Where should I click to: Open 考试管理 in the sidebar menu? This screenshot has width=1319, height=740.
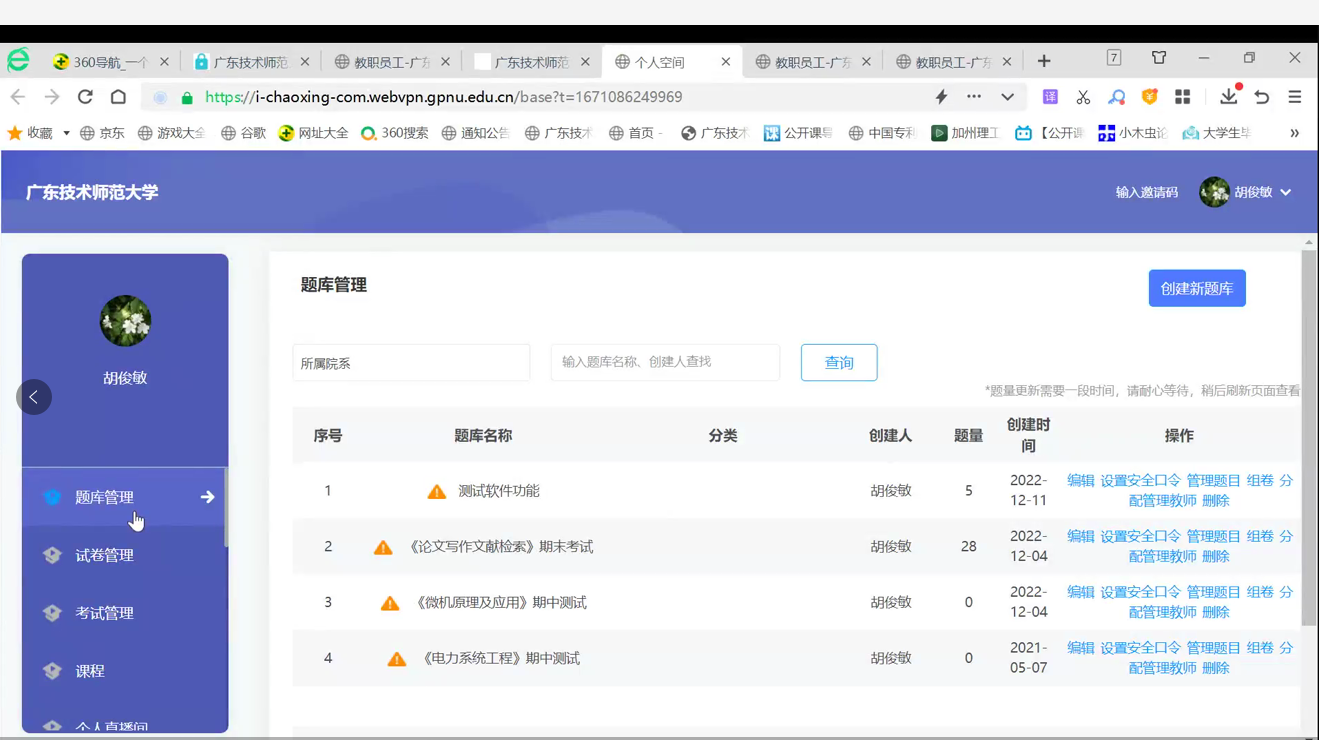pos(104,613)
